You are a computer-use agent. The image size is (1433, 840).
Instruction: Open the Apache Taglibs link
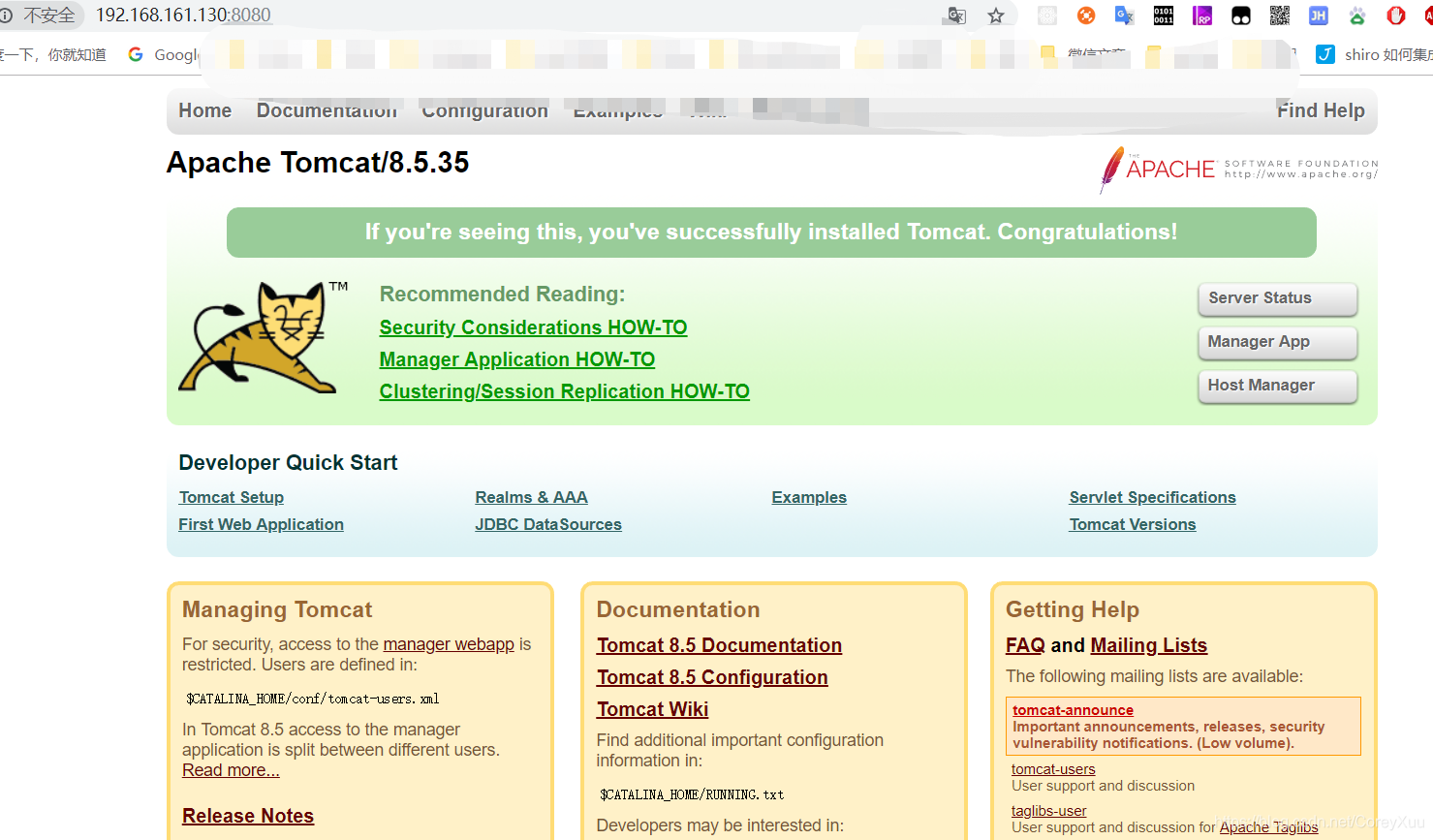[1268, 827]
